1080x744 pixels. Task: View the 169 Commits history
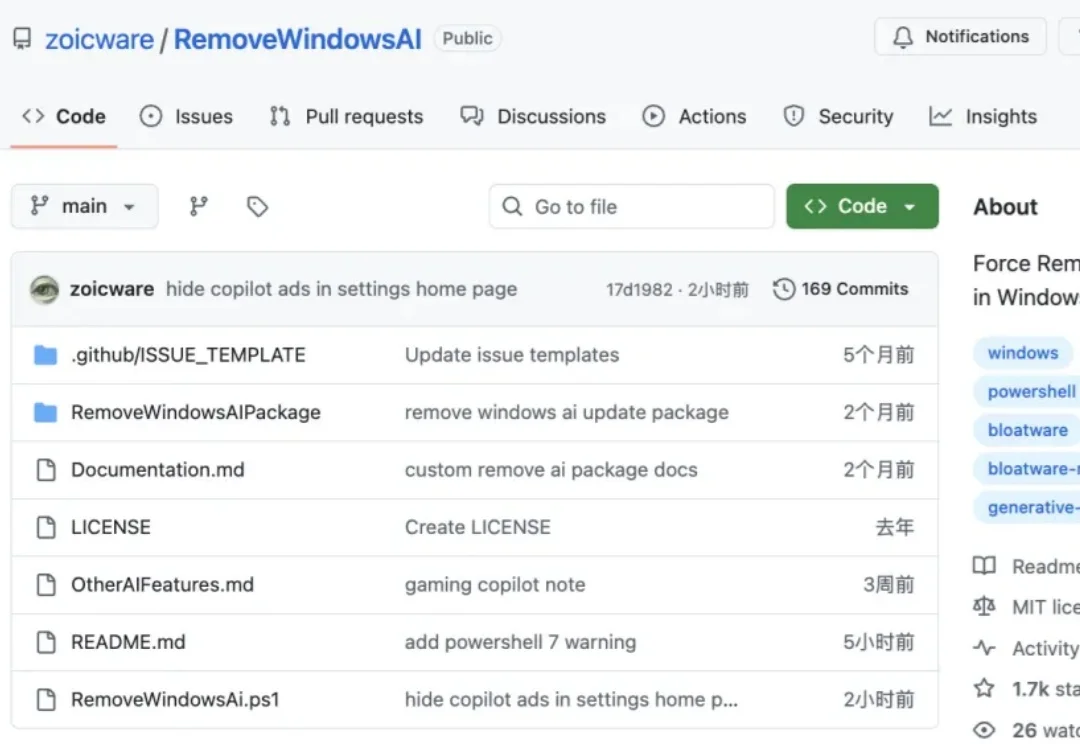tap(855, 289)
